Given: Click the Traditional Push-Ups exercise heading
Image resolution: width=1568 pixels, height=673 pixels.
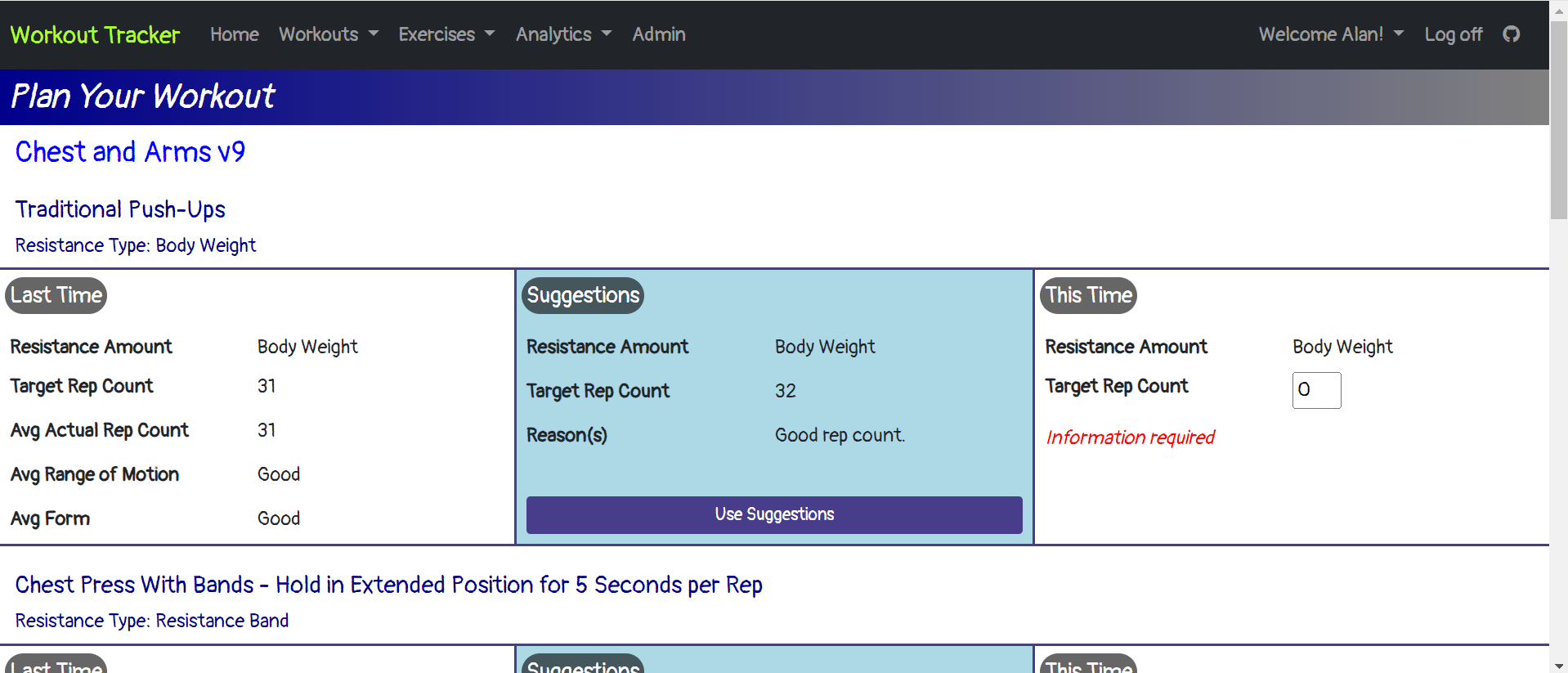Looking at the screenshot, I should click(120, 209).
